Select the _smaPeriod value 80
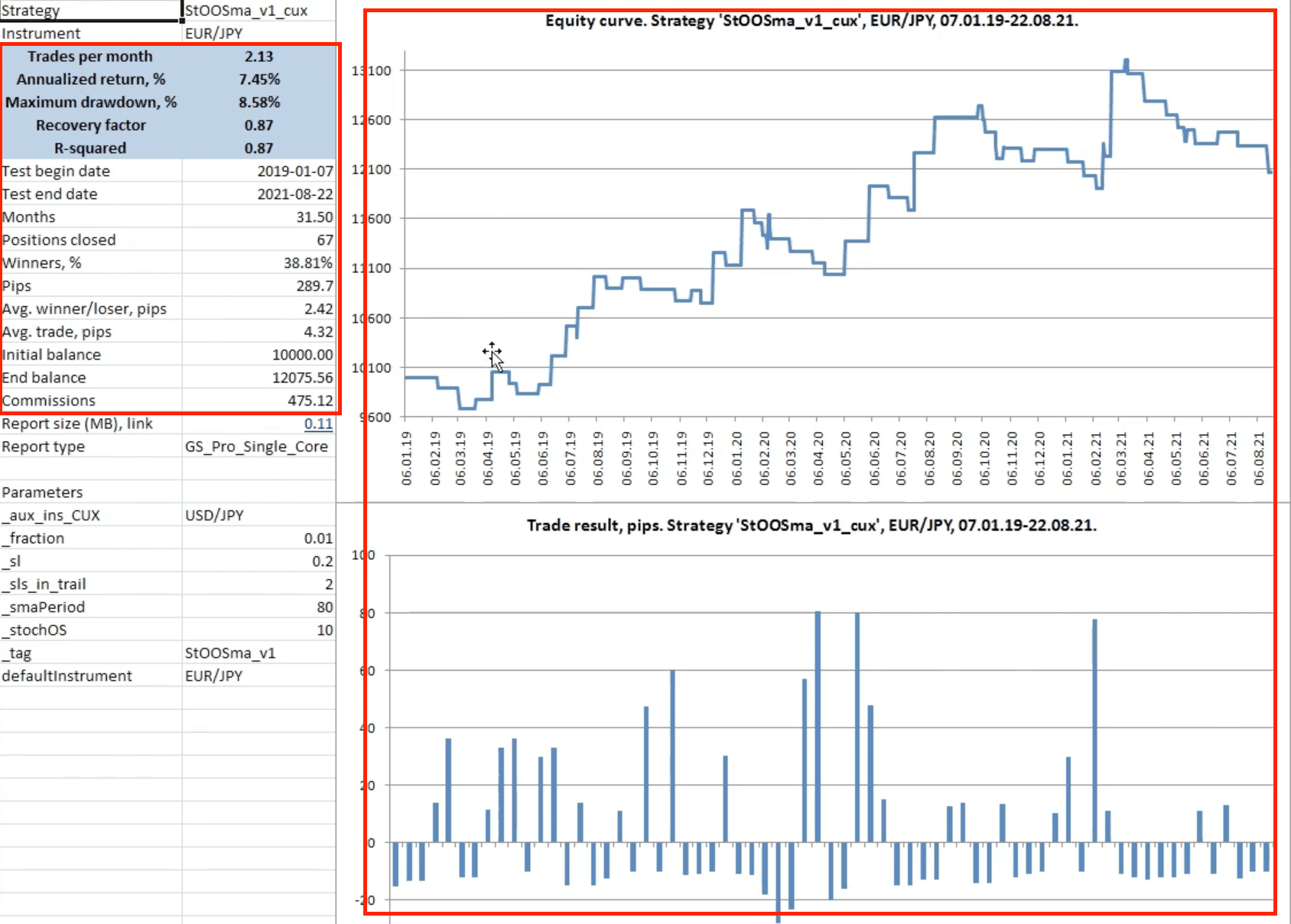Image resolution: width=1291 pixels, height=924 pixels. coord(325,607)
